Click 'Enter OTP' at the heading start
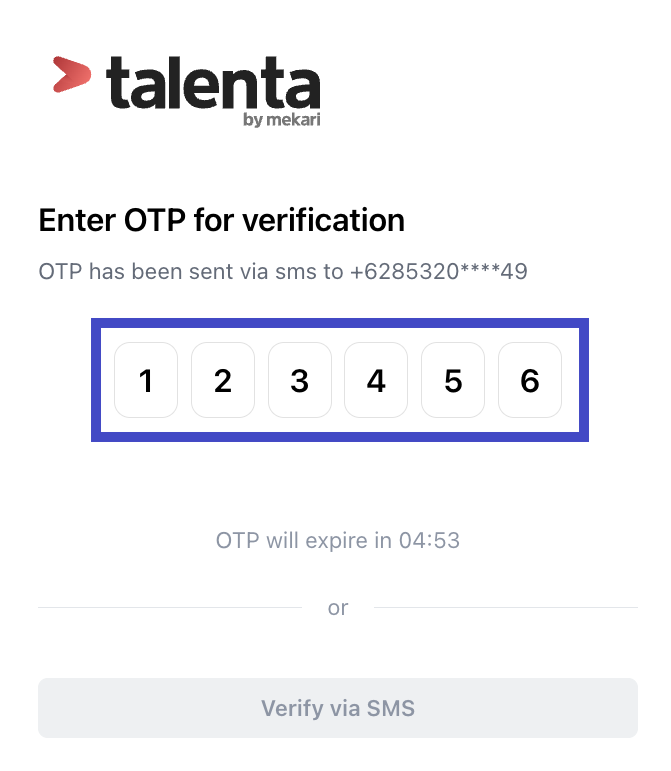Image resolution: width=671 pixels, height=771 pixels. click(x=112, y=220)
